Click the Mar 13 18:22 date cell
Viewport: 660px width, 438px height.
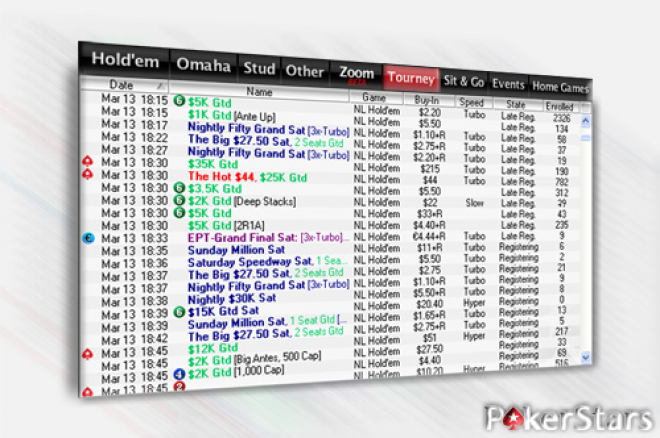pyautogui.click(x=135, y=137)
